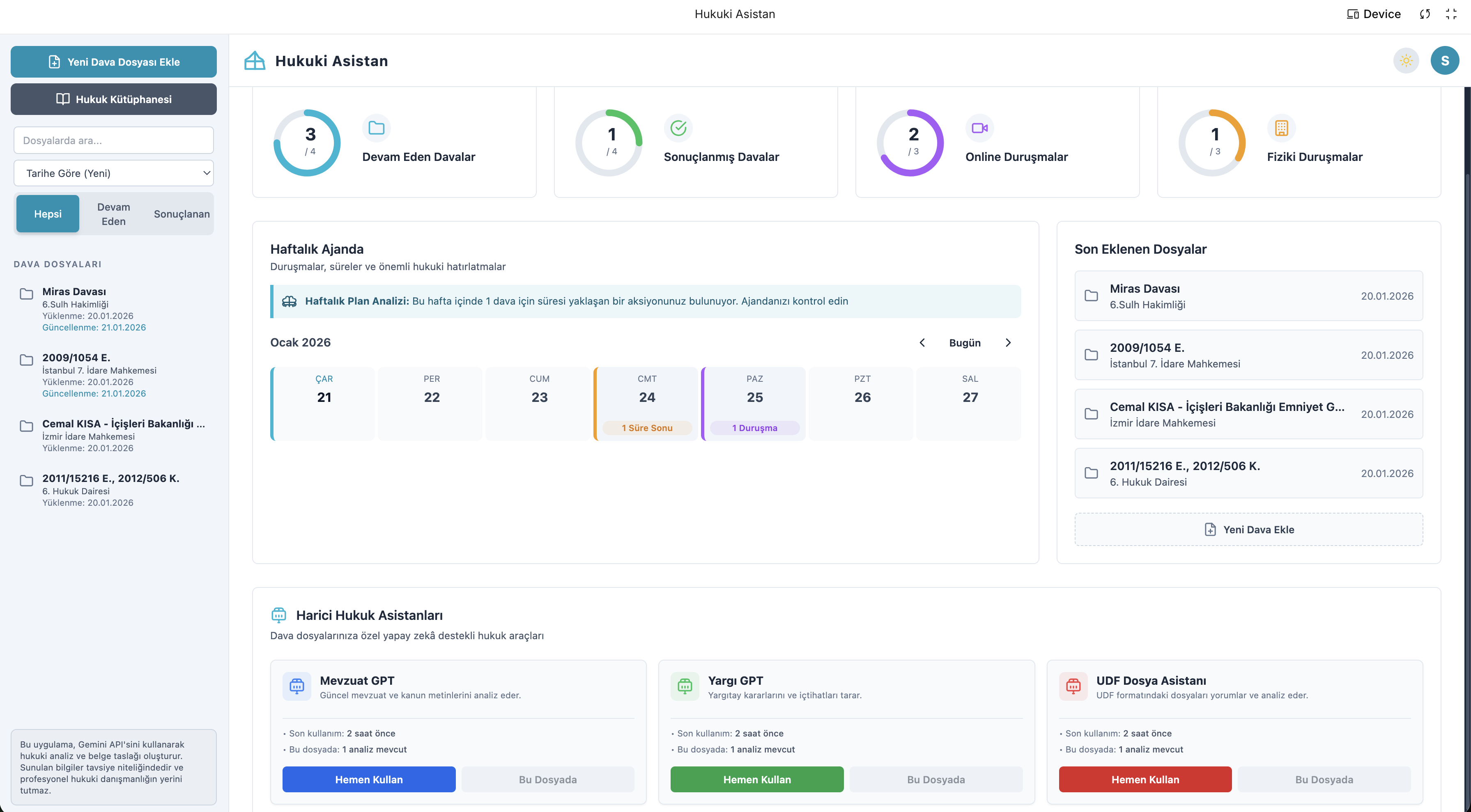This screenshot has height=812, width=1471.
Task: Open the Tarihe Göre (Yeni) sort dropdown
Action: coord(114,173)
